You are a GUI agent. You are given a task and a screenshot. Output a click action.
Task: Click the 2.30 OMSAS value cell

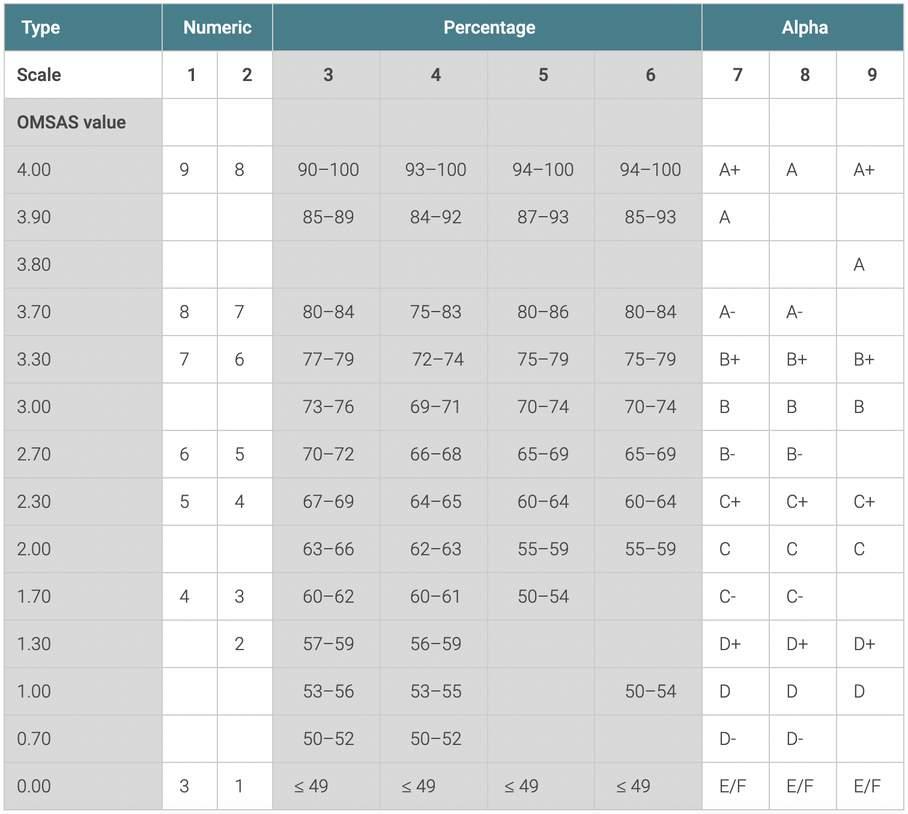(x=83, y=502)
